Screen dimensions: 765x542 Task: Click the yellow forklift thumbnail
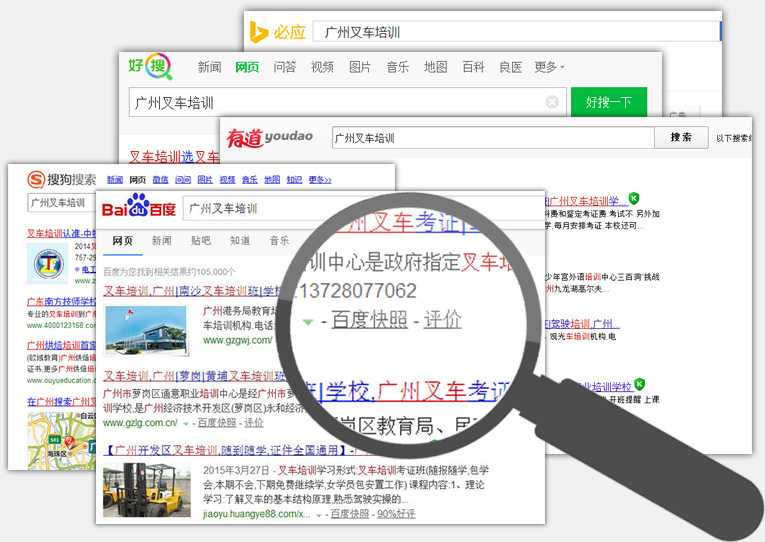pos(147,490)
